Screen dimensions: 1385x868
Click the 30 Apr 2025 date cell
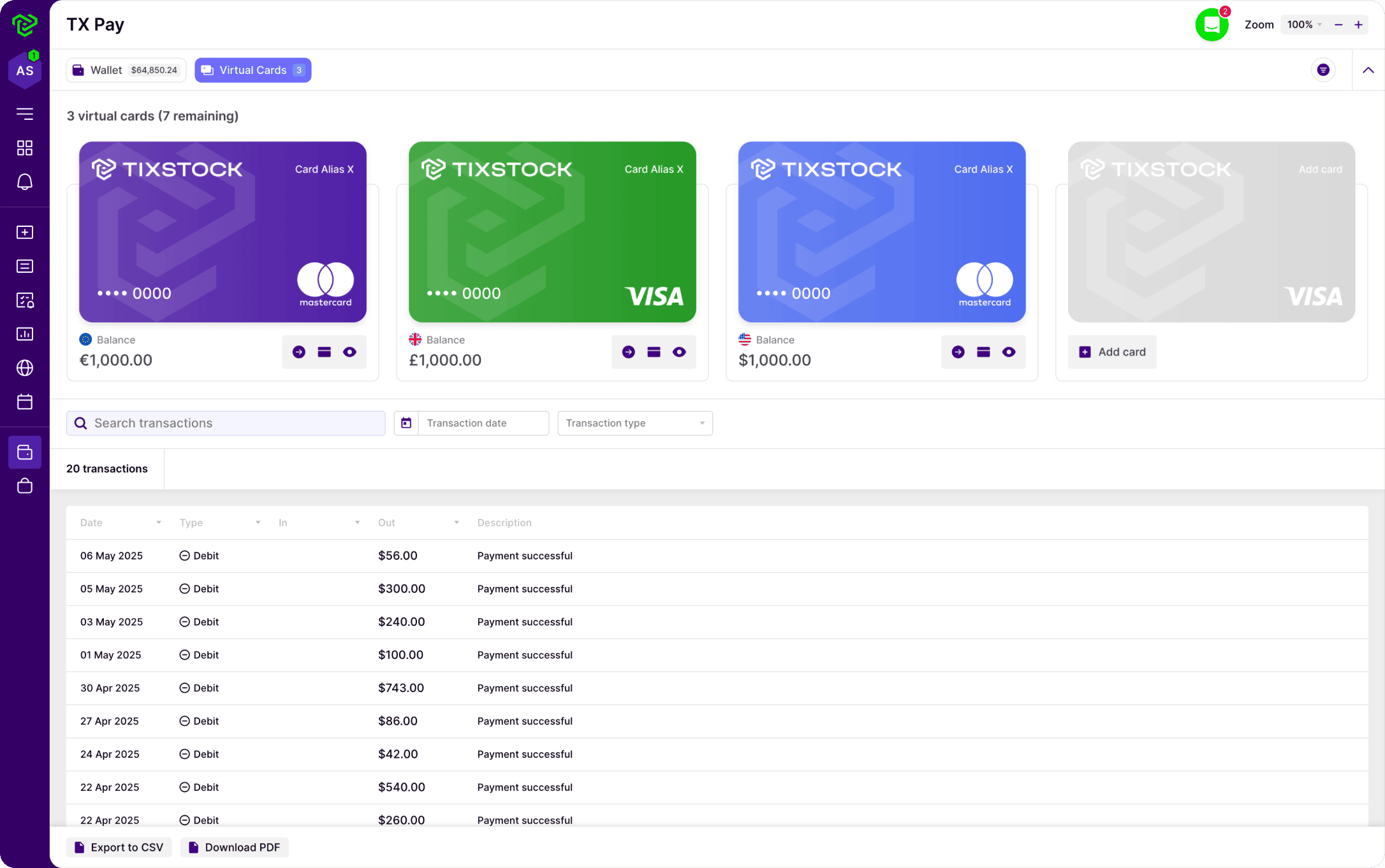tap(110, 688)
